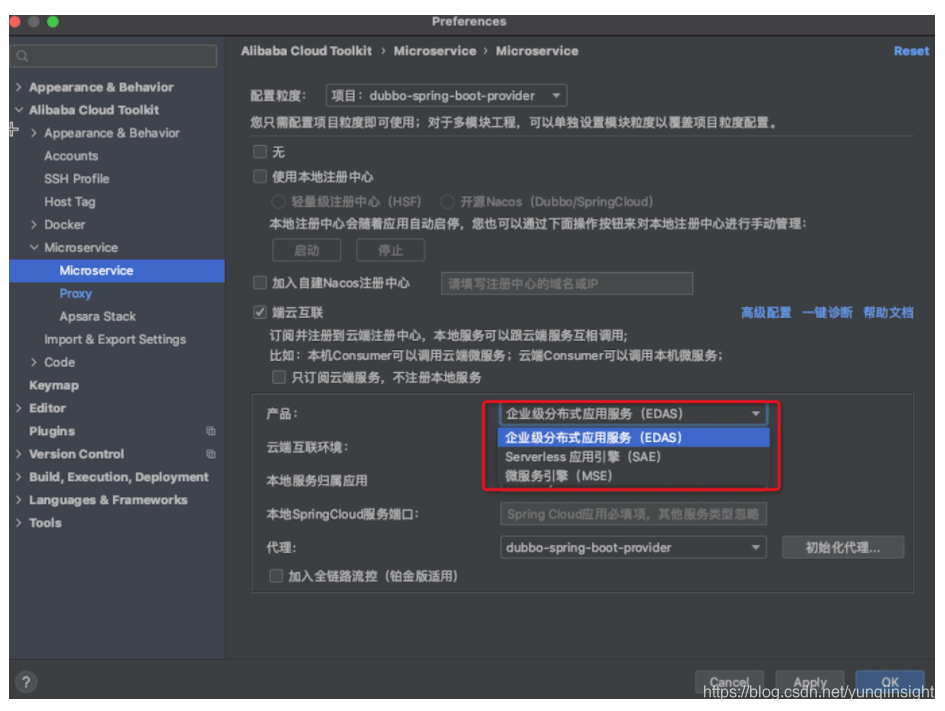The image size is (945, 711).
Task: Enable 使用本地注册中心 checkbox
Action: (x=260, y=177)
